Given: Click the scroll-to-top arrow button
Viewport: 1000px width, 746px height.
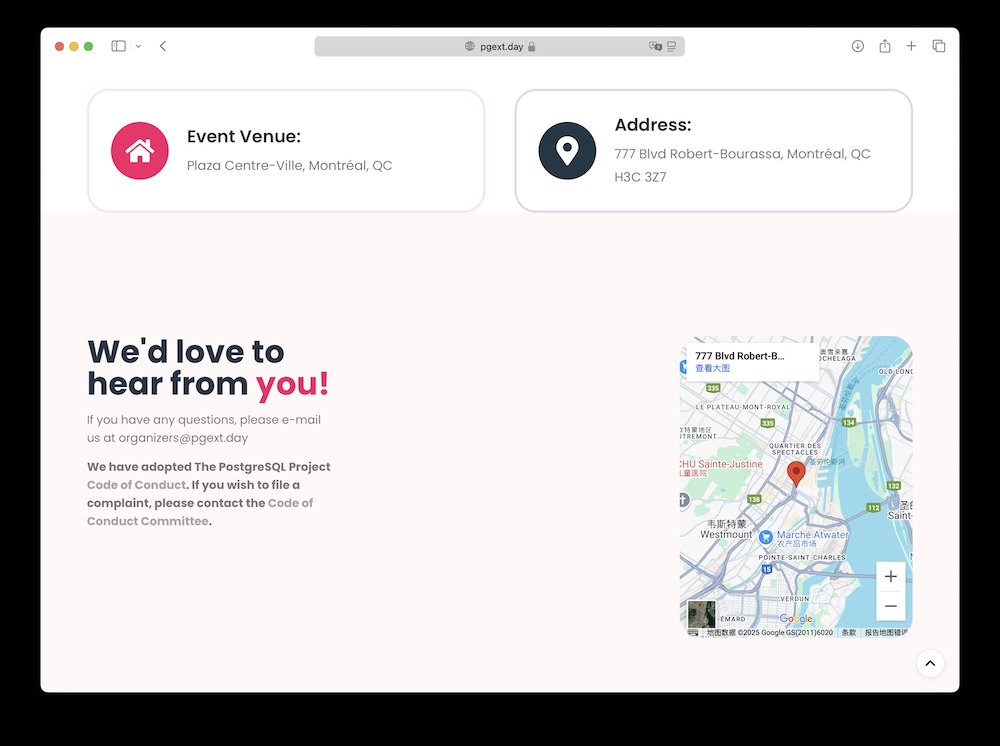Looking at the screenshot, I should (x=930, y=663).
